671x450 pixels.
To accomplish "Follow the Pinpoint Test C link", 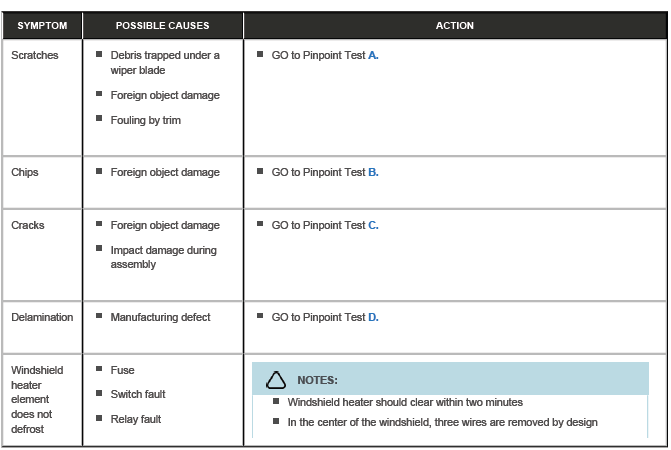I will click(373, 226).
